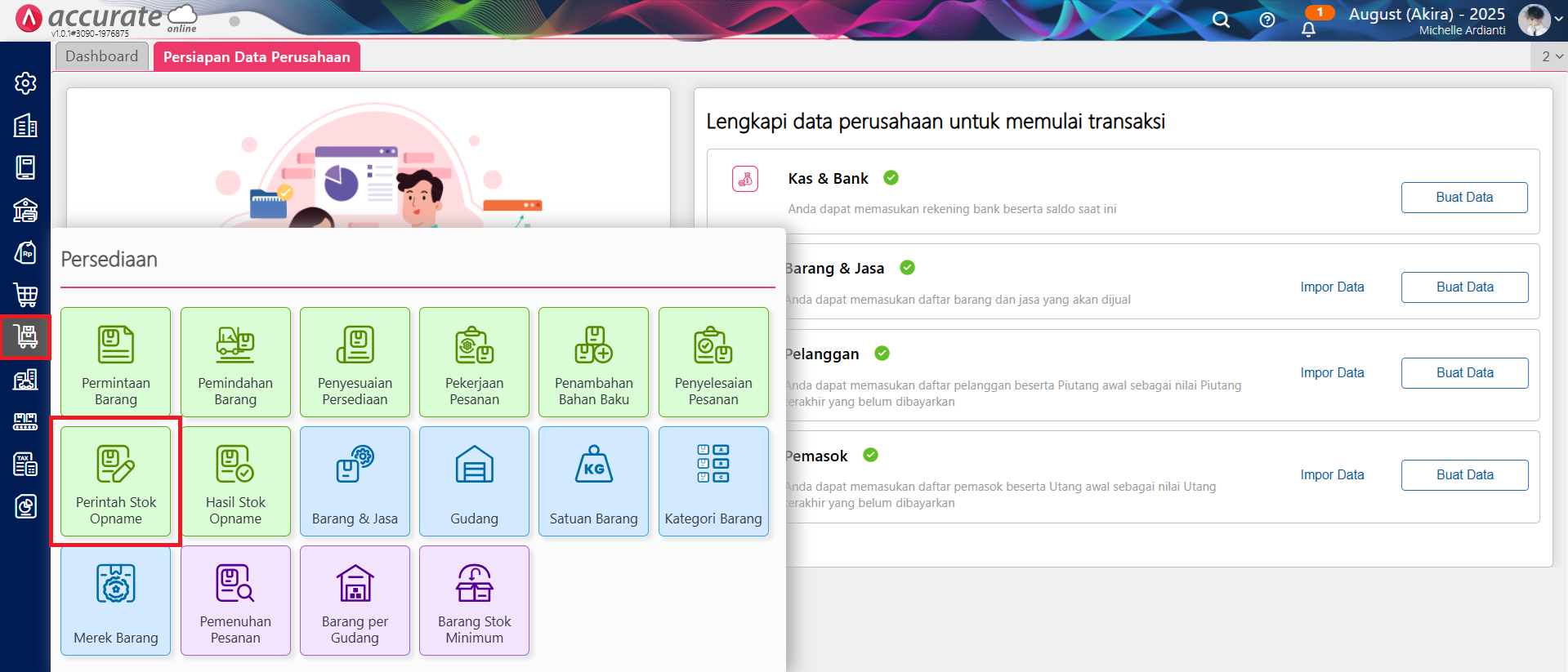Open the Penyesuaian Persediaan tile
The height and width of the screenshot is (672, 1568).
(x=355, y=362)
